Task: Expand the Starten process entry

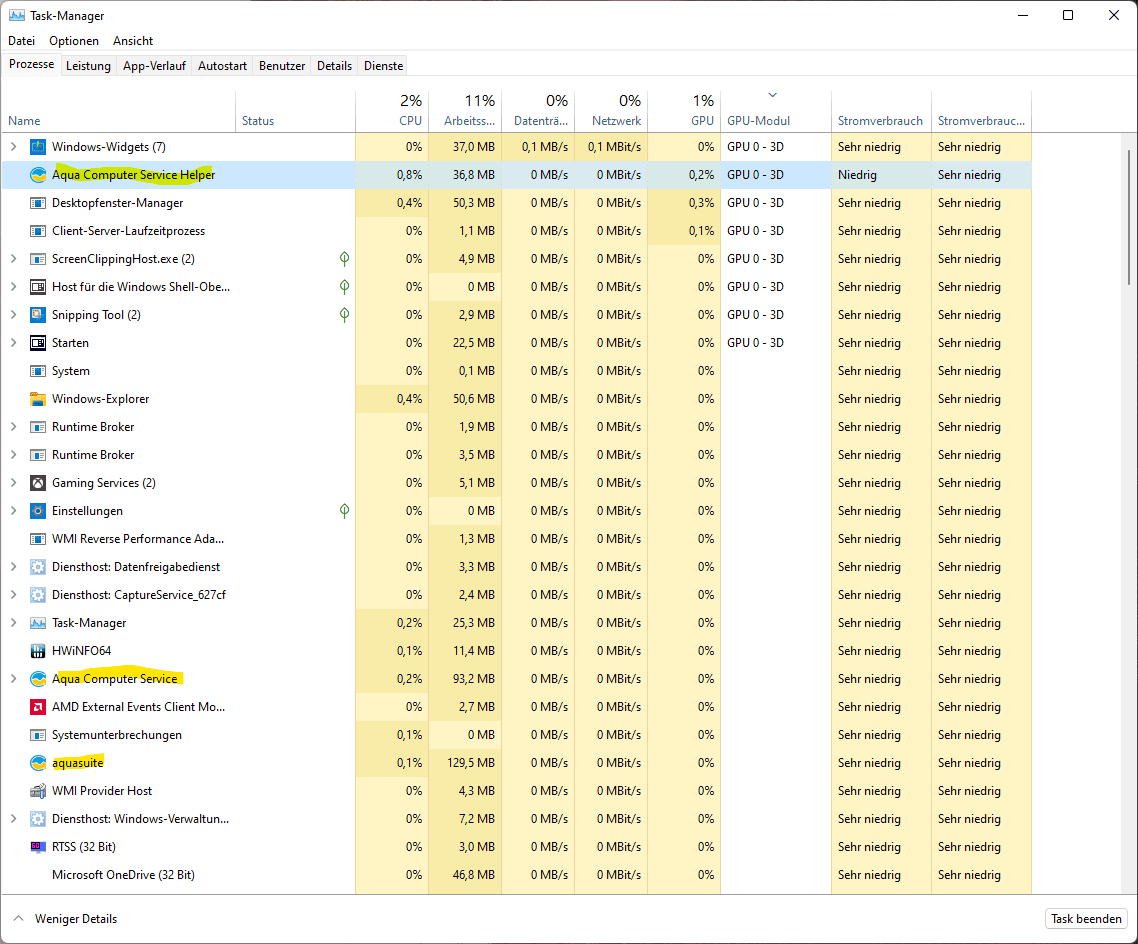Action: (x=14, y=343)
